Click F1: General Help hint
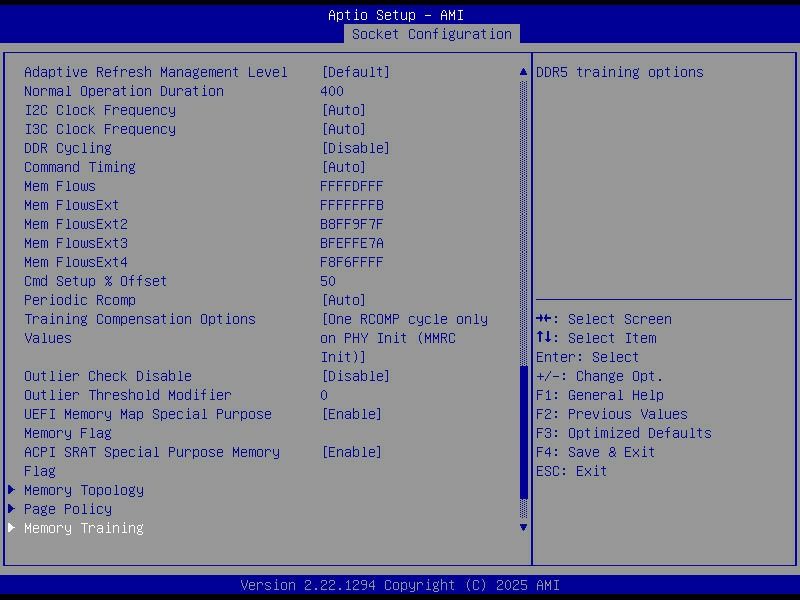The width and height of the screenshot is (800, 600). click(600, 395)
